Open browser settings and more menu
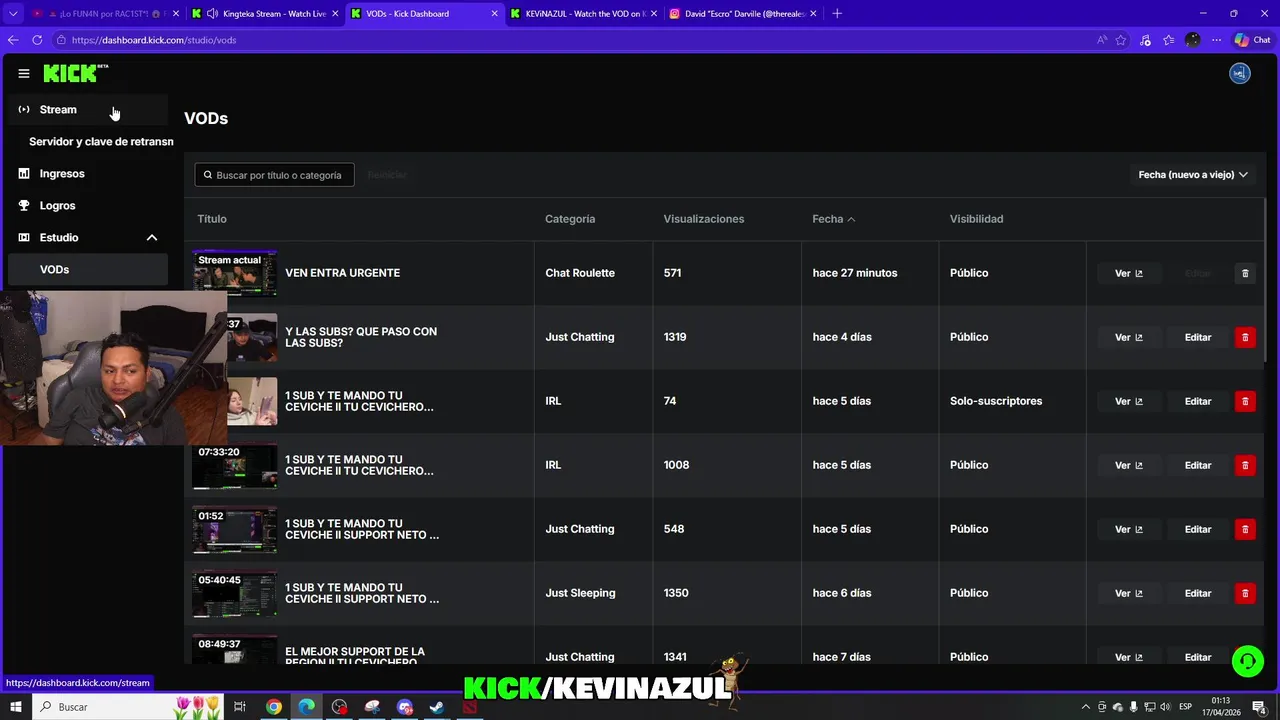 coord(1217,40)
